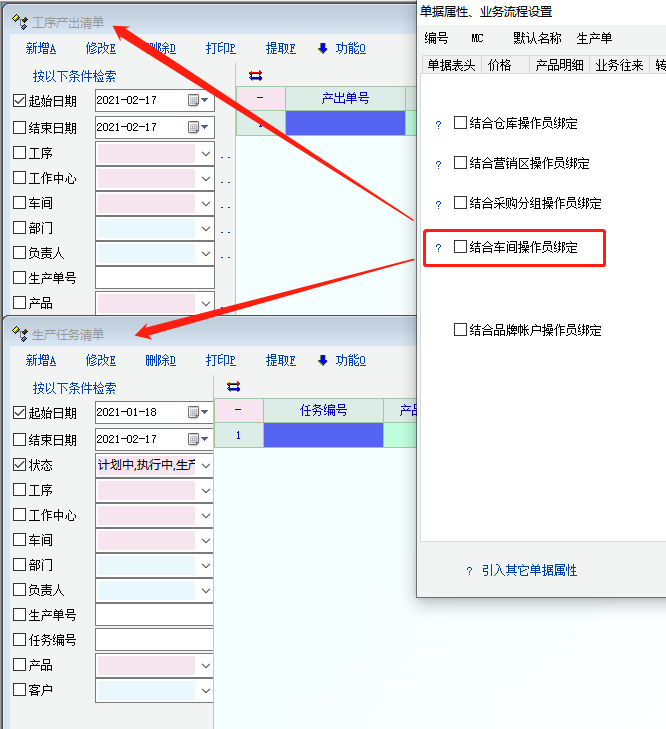Select the blue cell under 产出单号 column
The width and height of the screenshot is (666, 729).
click(x=345, y=123)
